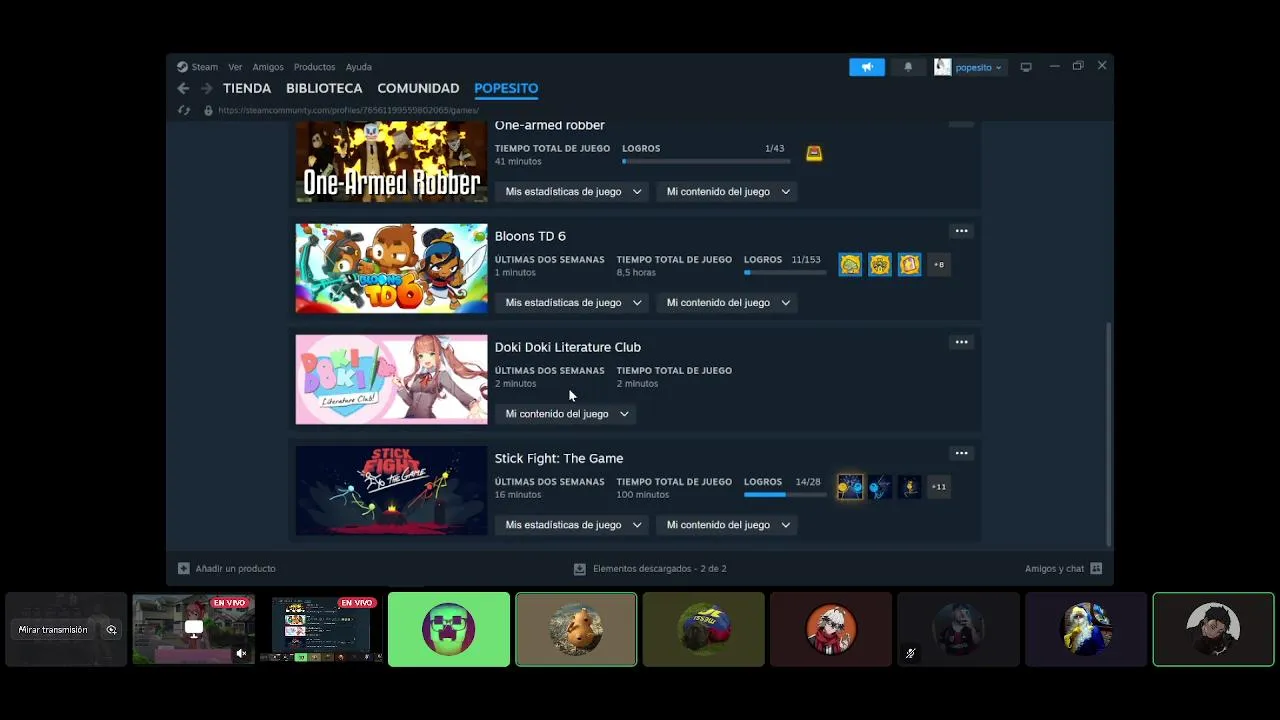This screenshot has height=720, width=1280.
Task: Open the notifications bell
Action: pos(908,67)
